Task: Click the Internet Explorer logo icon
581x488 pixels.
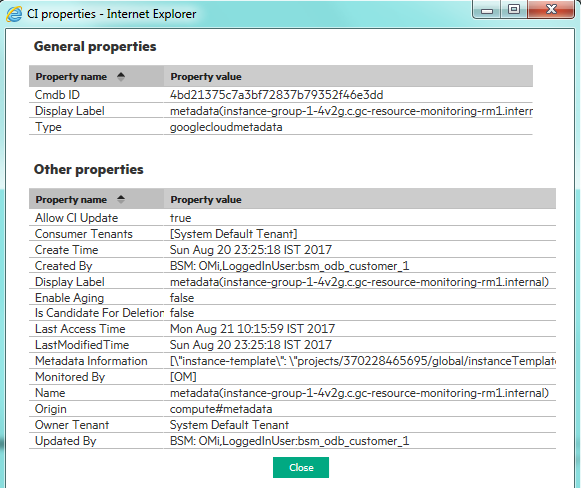Action: coord(14,14)
